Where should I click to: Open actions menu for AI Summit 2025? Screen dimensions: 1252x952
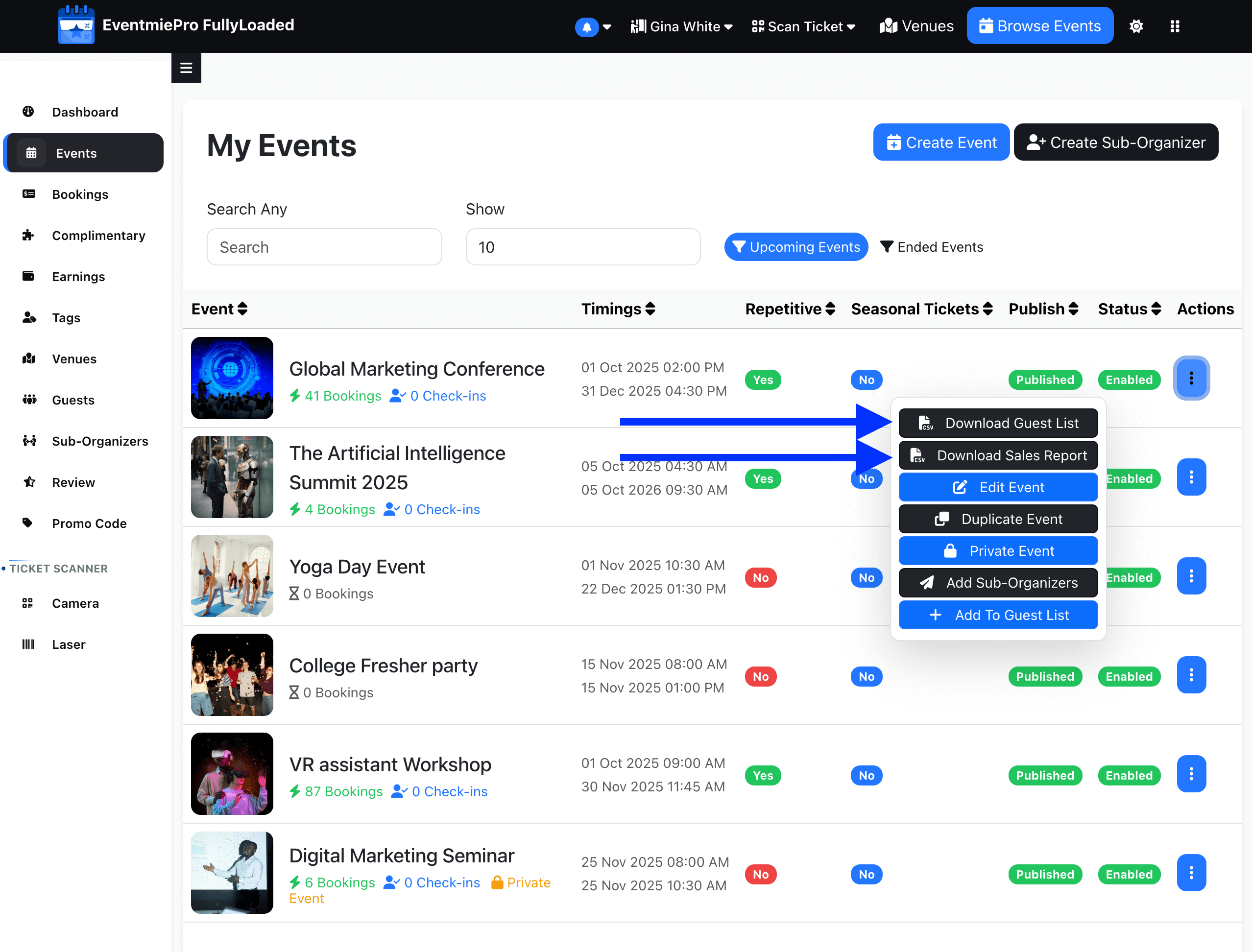(1191, 477)
